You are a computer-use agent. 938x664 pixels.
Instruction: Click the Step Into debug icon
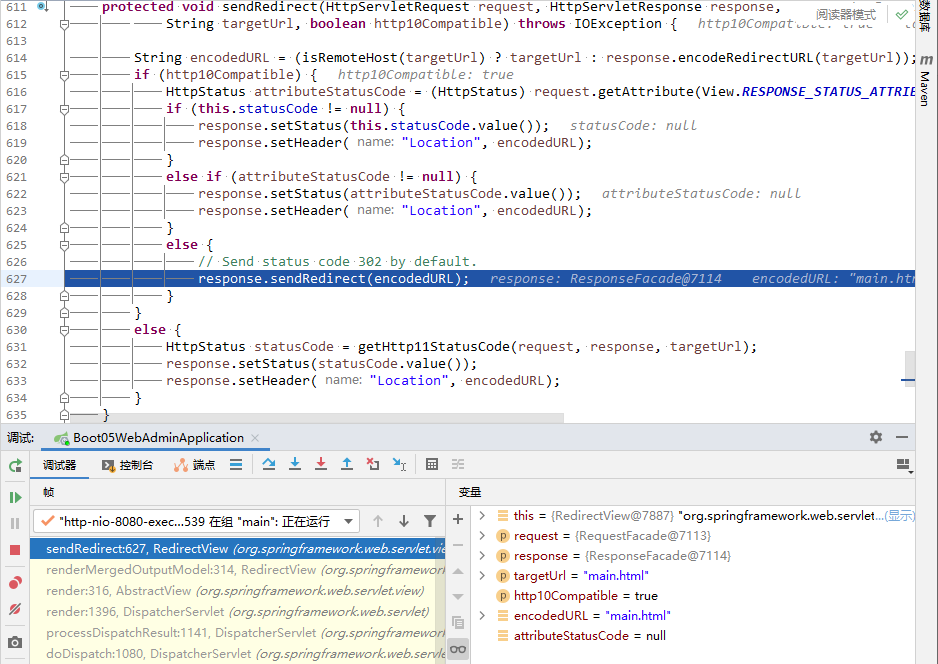(x=295, y=464)
